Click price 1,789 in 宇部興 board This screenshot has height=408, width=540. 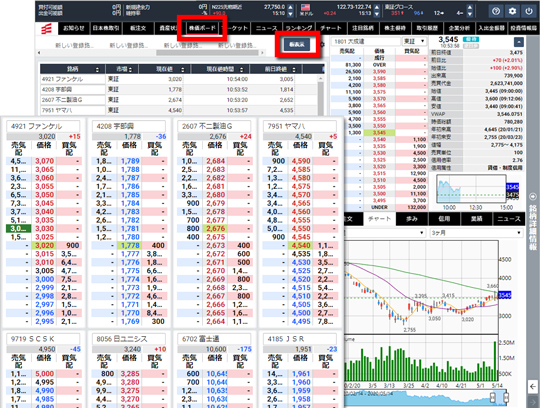(x=130, y=161)
